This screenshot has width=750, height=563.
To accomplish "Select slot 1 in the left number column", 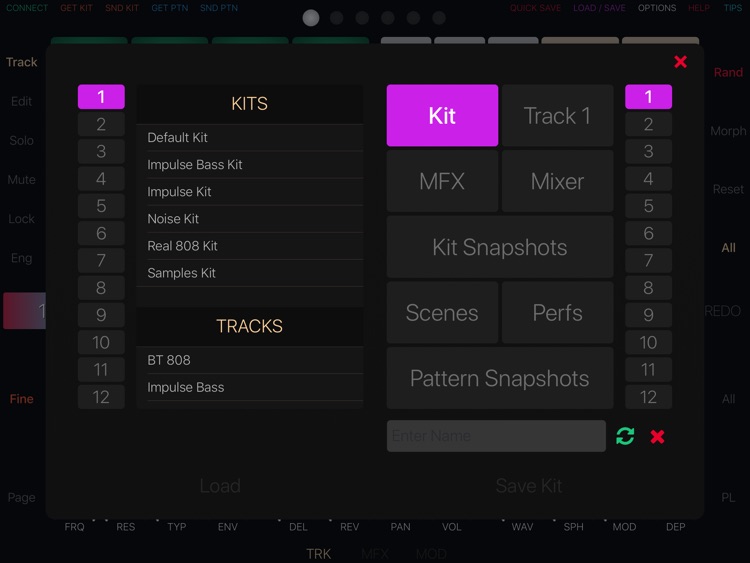I will click(x=101, y=97).
